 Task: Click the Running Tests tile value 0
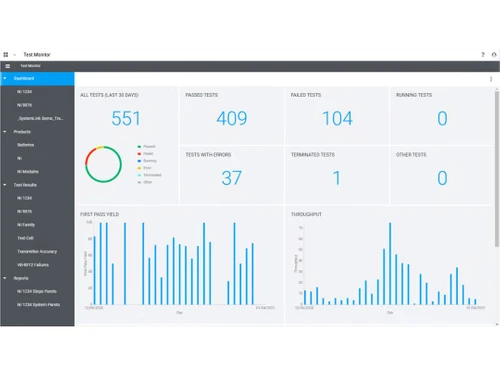442,118
